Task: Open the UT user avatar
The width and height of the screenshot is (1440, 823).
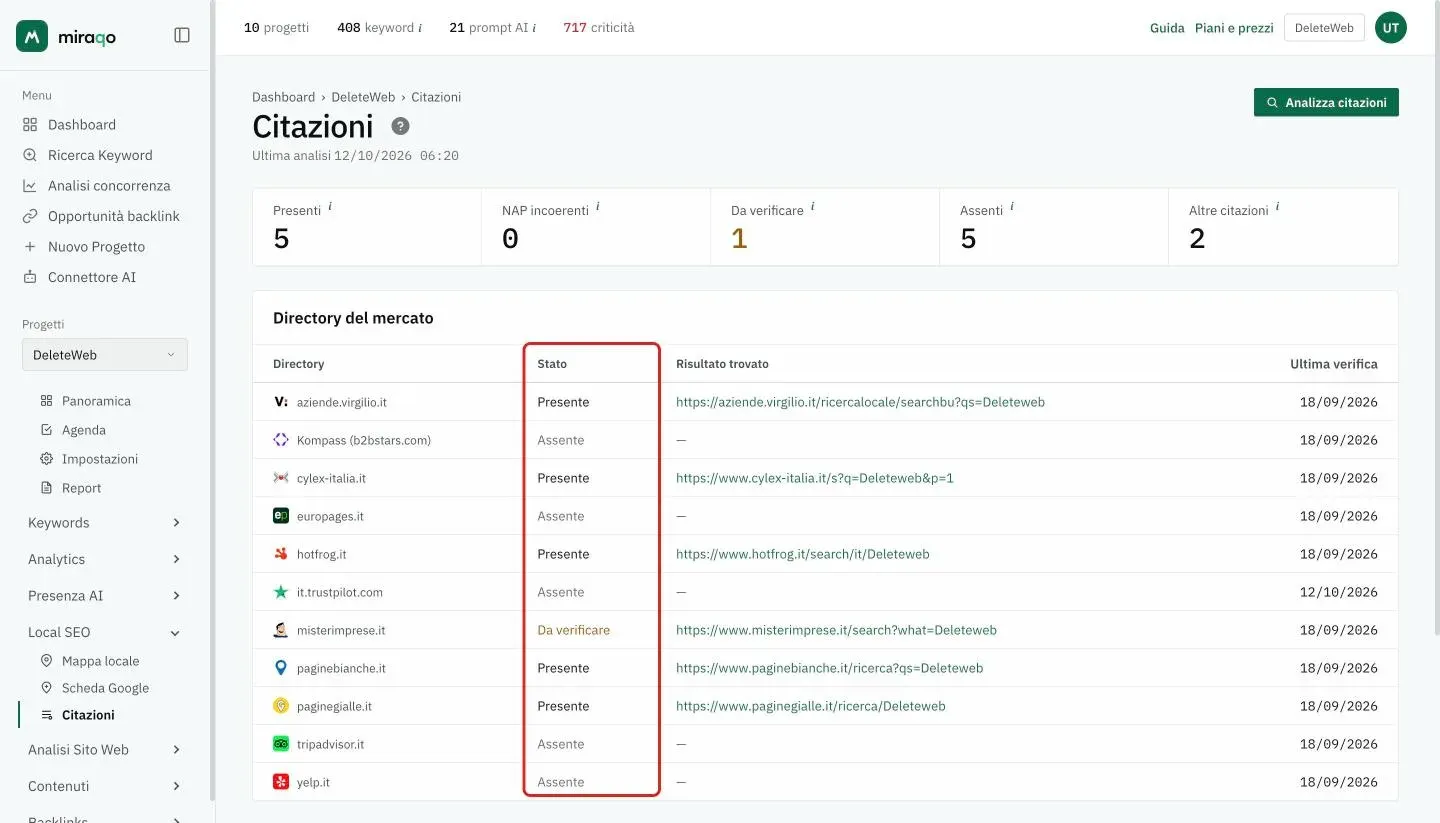Action: coord(1391,28)
